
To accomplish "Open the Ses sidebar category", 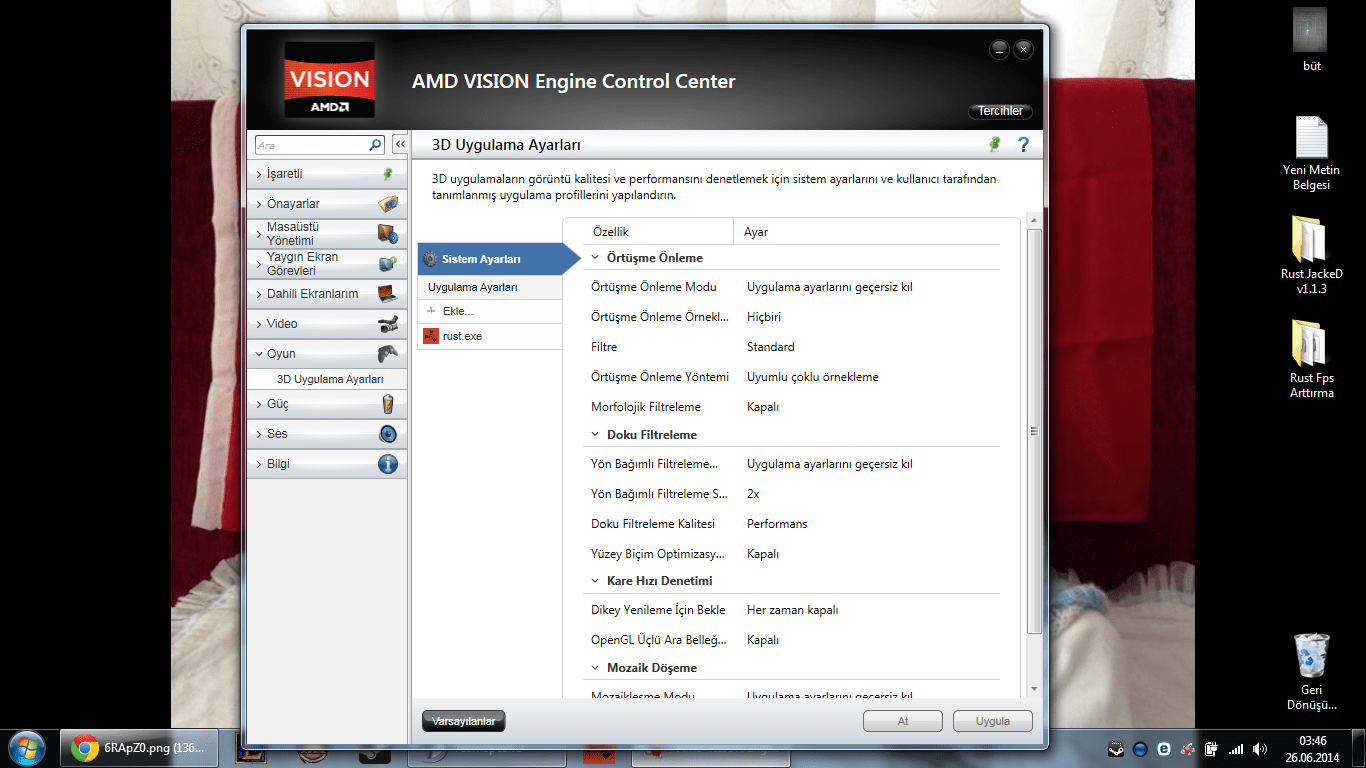I will [327, 434].
